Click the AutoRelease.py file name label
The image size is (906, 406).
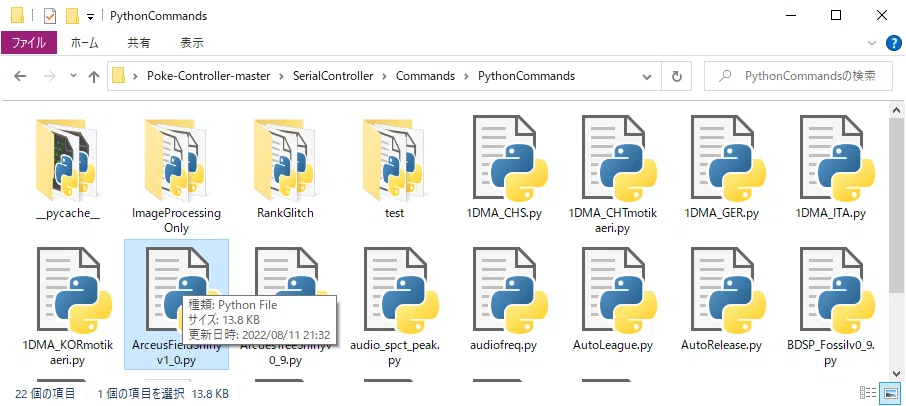pos(722,345)
